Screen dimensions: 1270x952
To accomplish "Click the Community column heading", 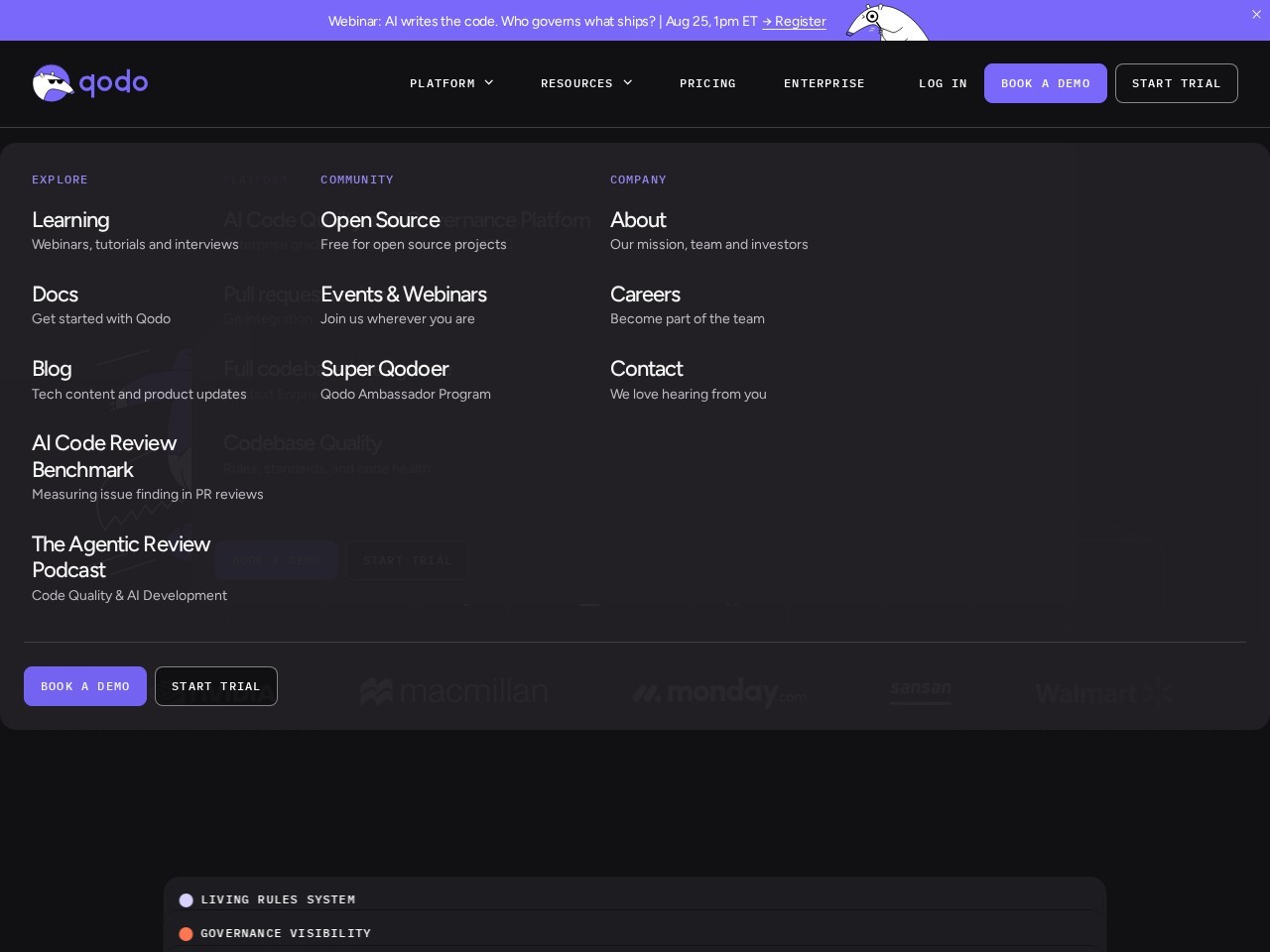I will 357,179.
